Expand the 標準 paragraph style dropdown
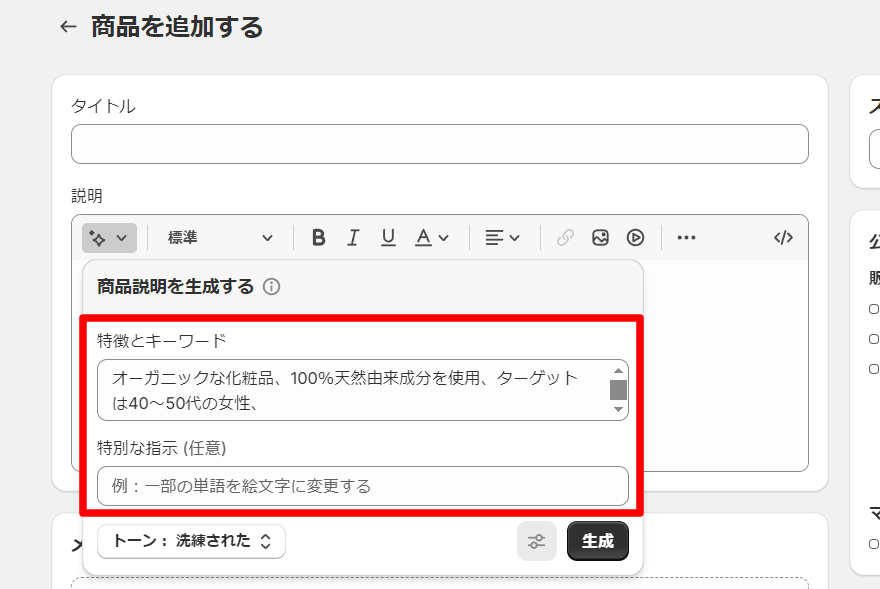Screen dimensions: 880x589 click(219, 238)
